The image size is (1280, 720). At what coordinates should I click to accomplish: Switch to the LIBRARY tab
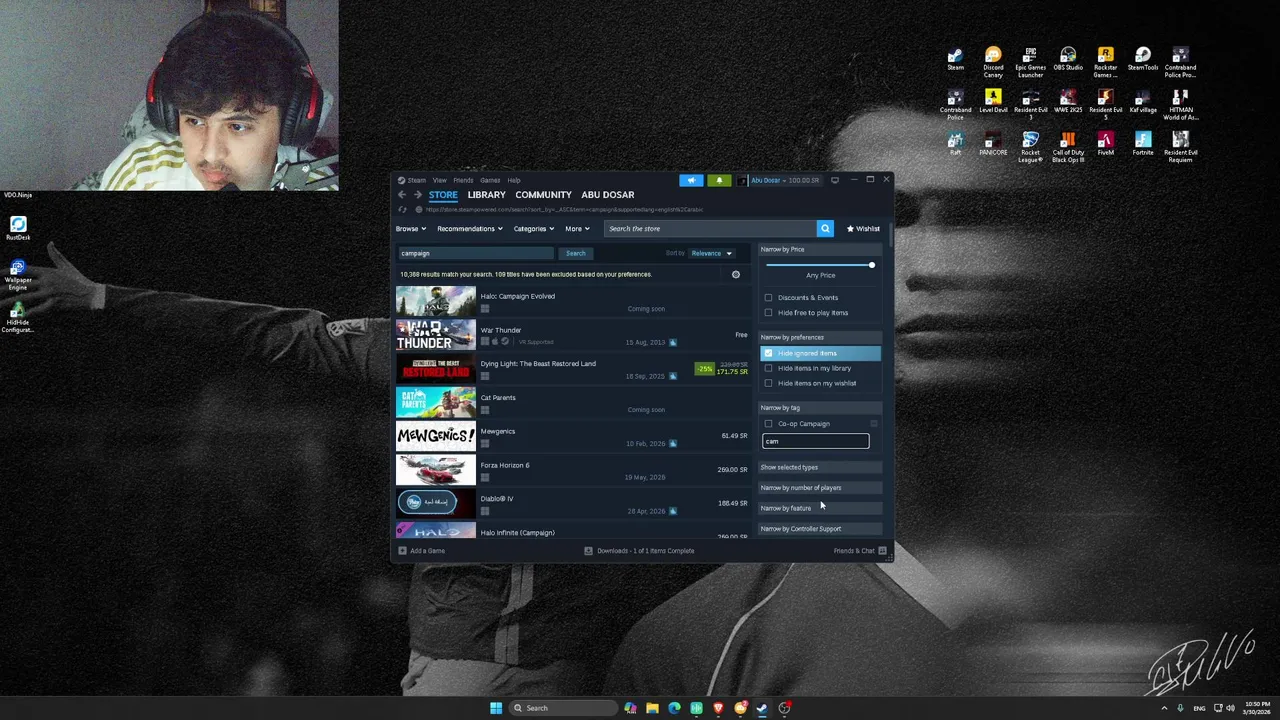pyautogui.click(x=486, y=195)
